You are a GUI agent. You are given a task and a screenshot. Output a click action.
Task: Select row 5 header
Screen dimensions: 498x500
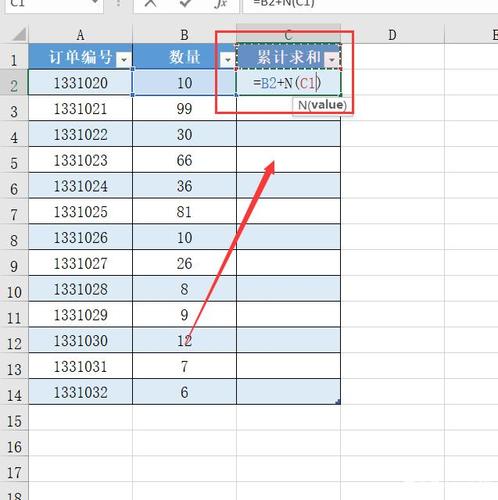14,160
